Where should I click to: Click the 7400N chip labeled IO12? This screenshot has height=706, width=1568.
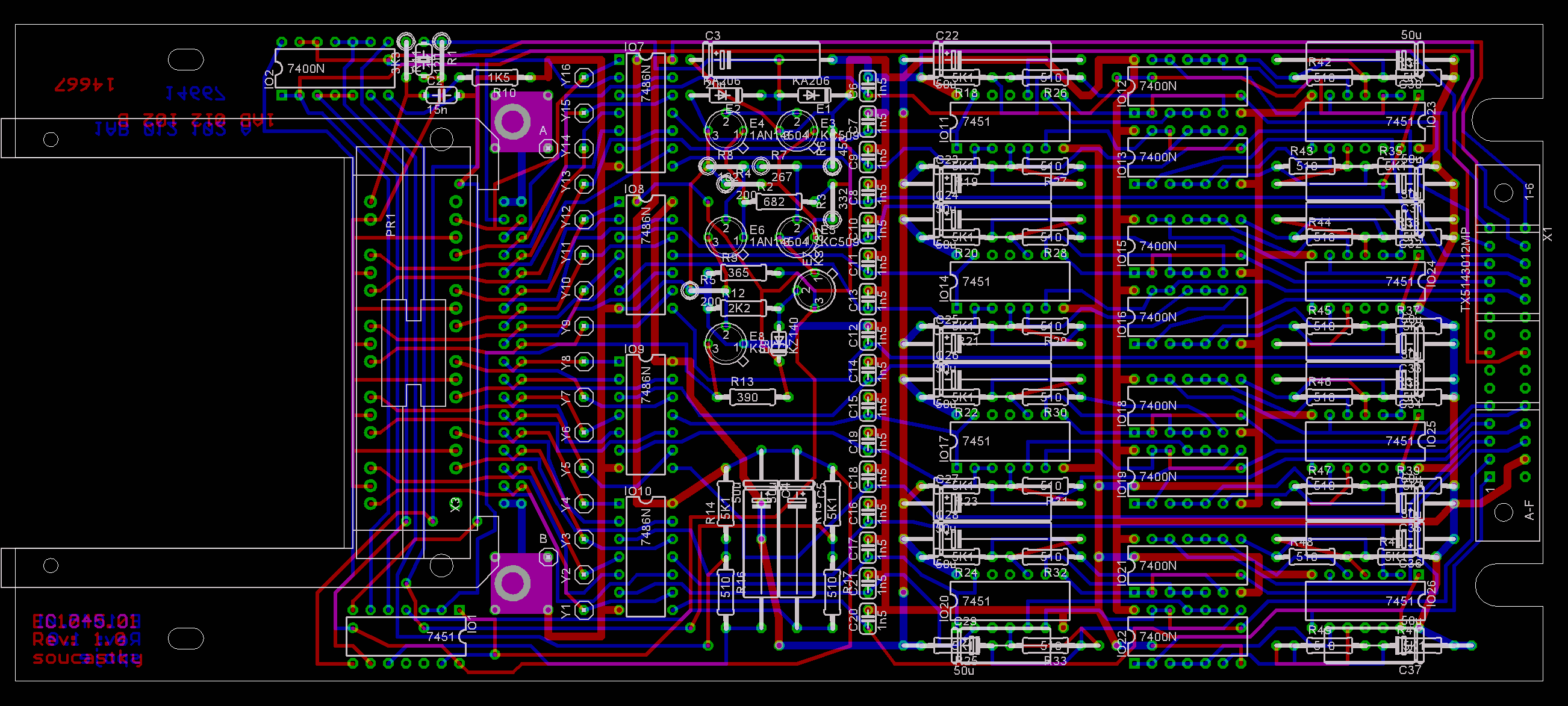pyautogui.click(x=1187, y=87)
